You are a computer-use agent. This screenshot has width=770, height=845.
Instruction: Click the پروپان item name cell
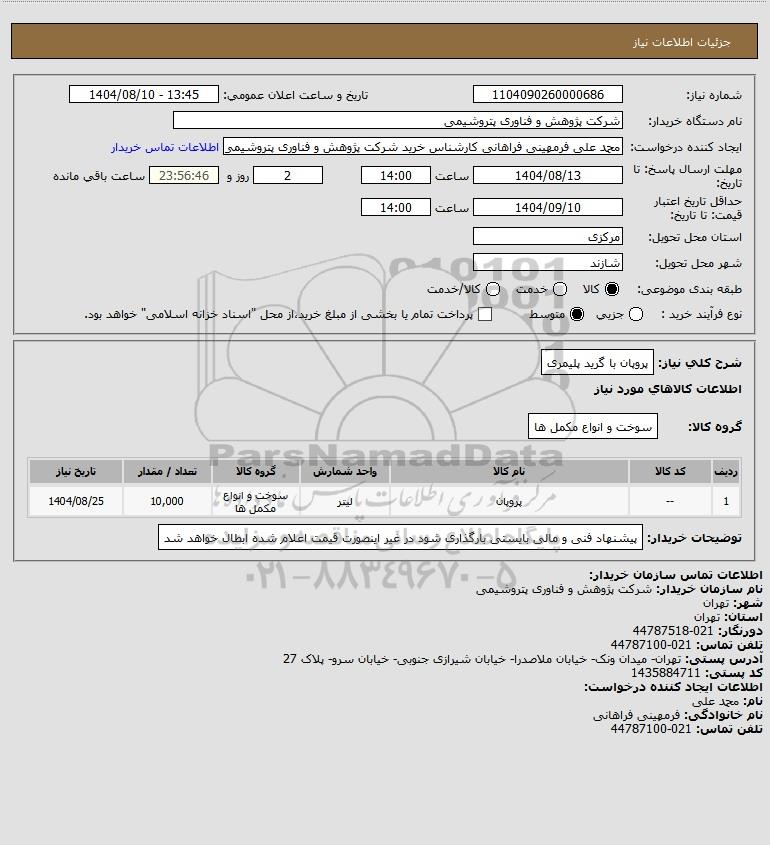click(x=509, y=501)
